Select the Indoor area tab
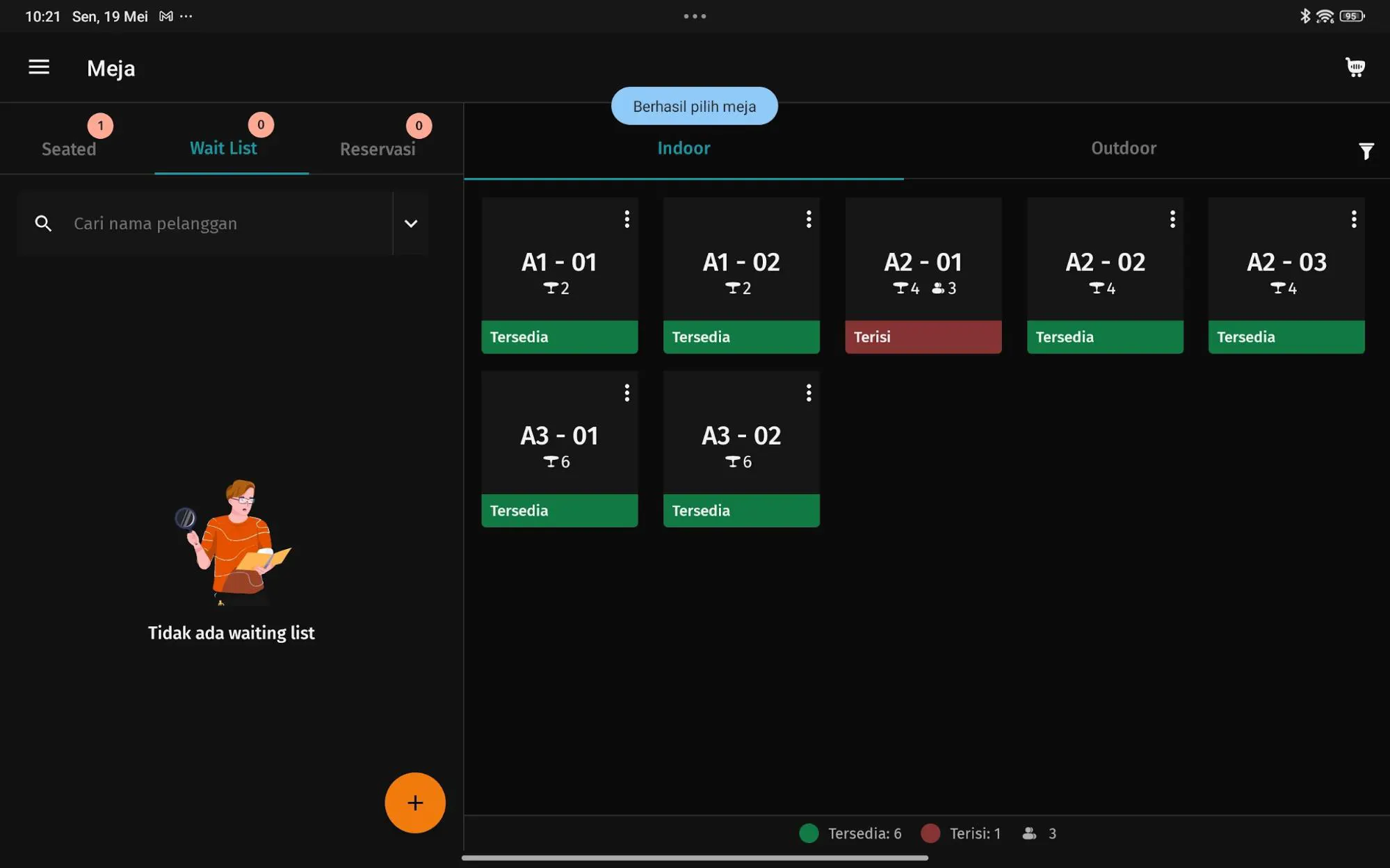1390x868 pixels. 684,148
